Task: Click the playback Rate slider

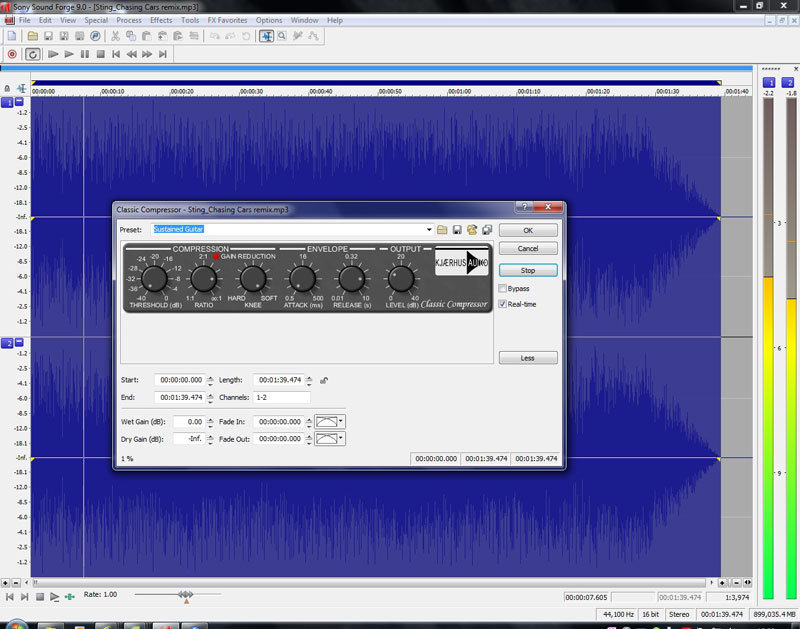Action: (x=186, y=595)
